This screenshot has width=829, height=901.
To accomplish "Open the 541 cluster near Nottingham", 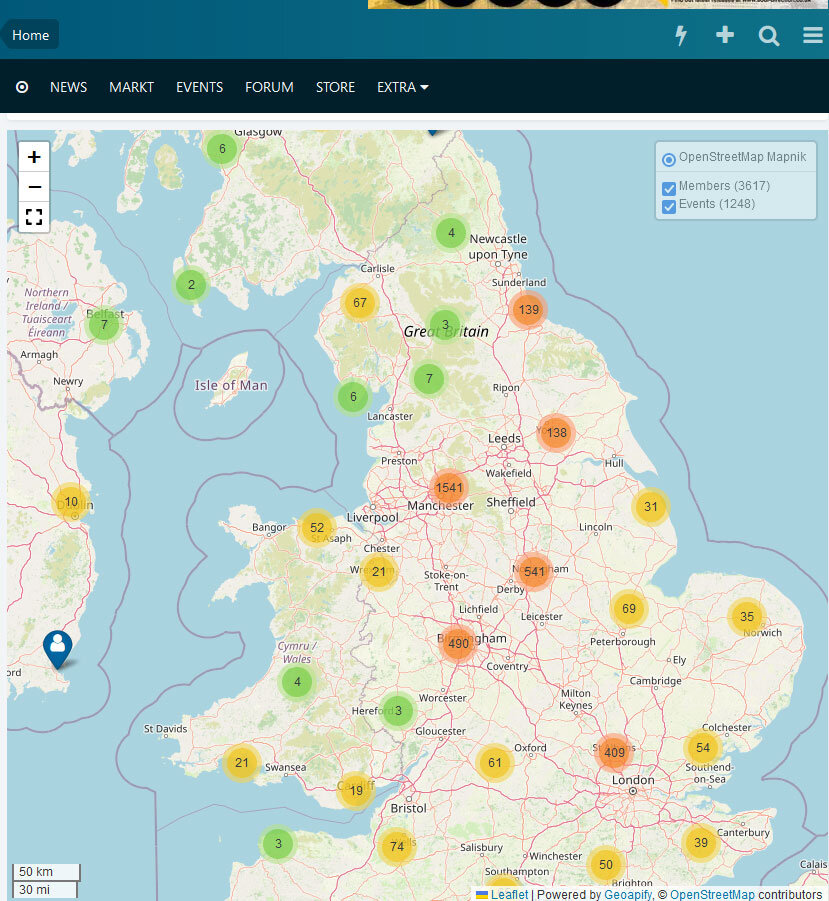I will [534, 572].
